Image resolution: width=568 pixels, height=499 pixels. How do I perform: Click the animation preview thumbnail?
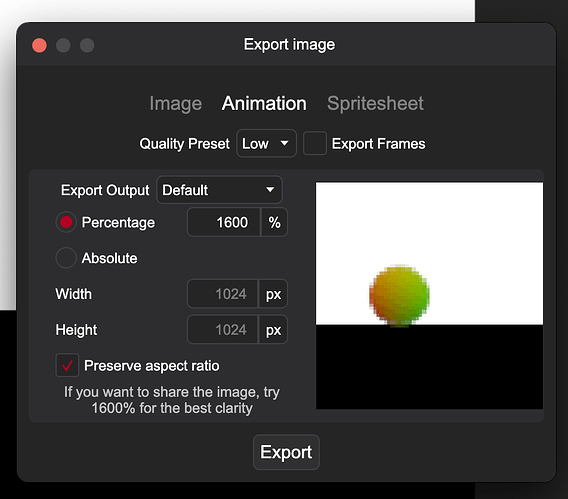coord(429,296)
